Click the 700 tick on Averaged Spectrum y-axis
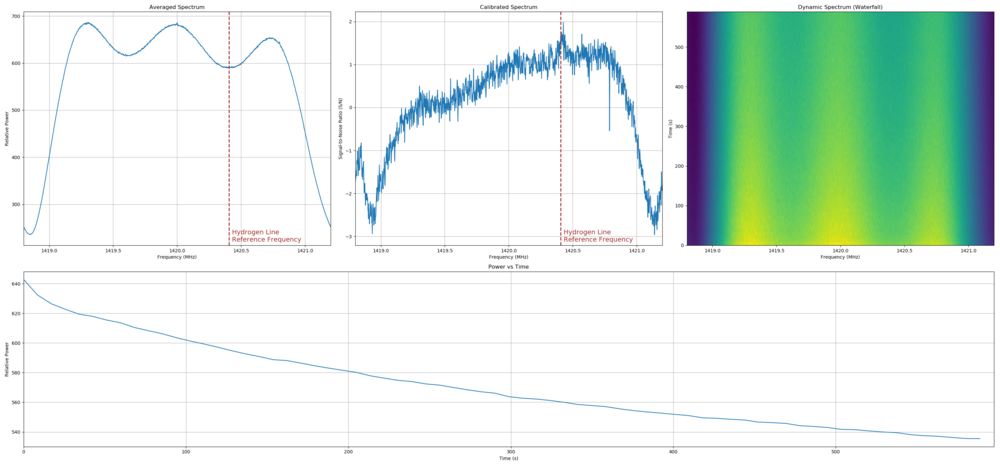 click(15, 16)
